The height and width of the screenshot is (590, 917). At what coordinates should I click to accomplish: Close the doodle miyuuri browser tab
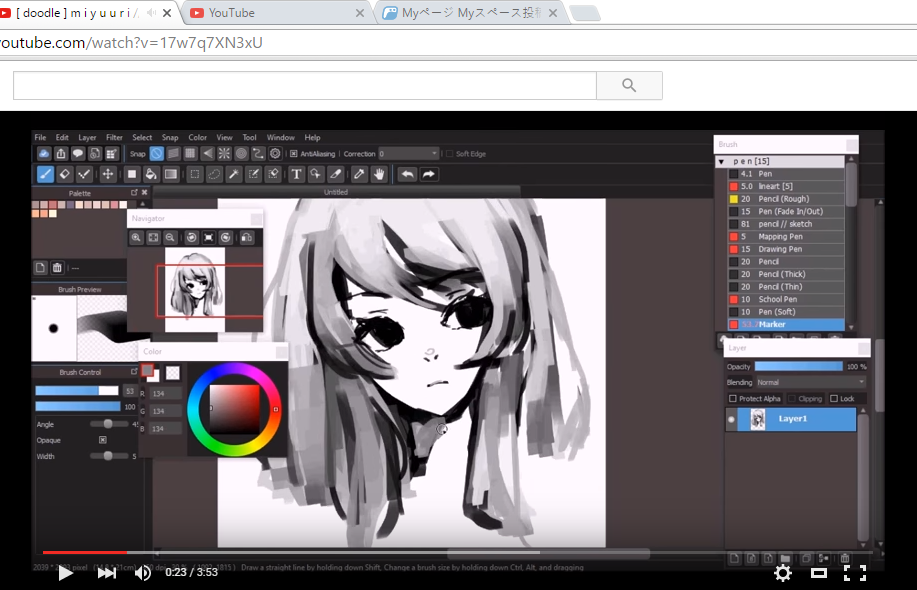(167, 13)
